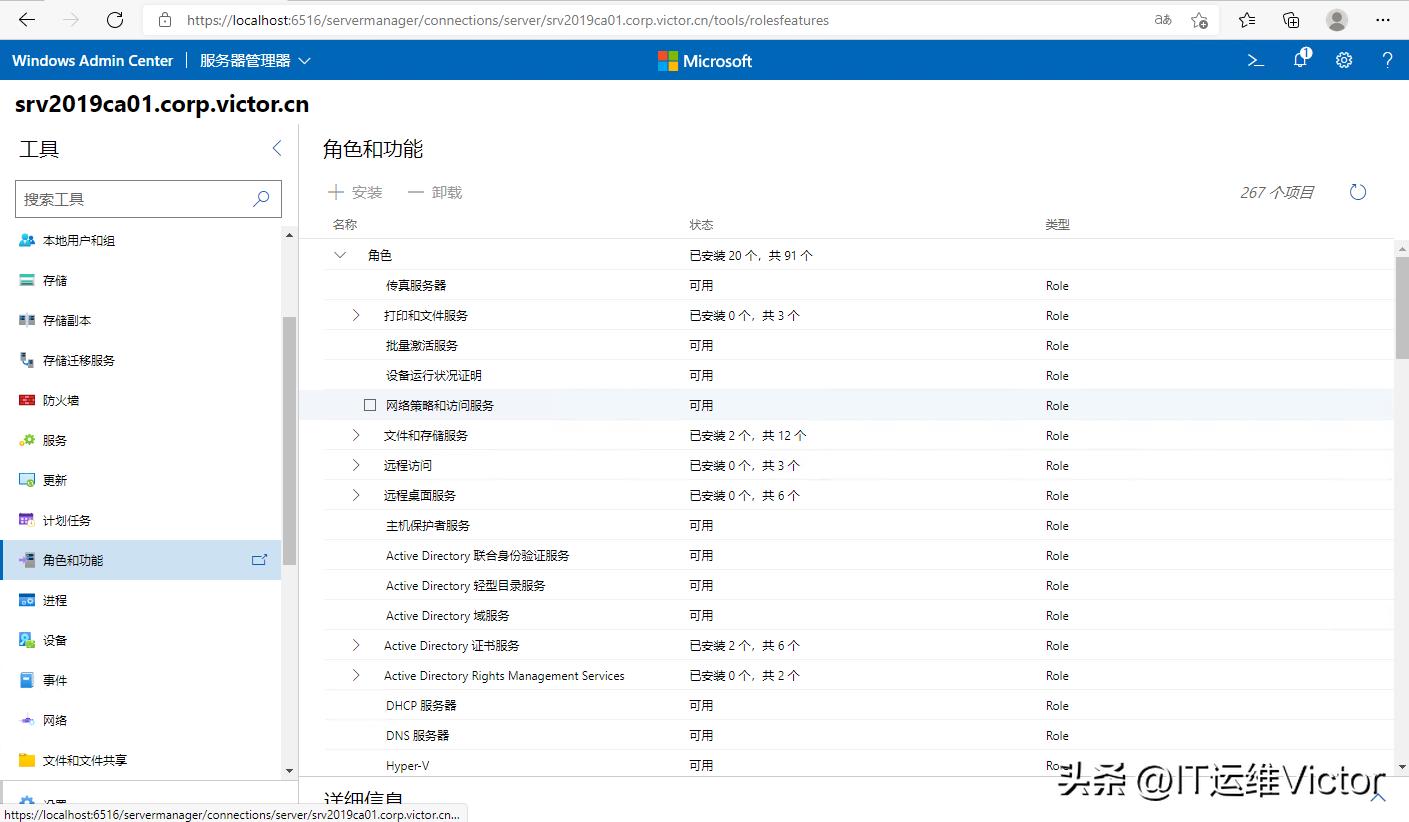This screenshot has height=822, width=1409.
Task: Open the PowerShell console icon in top bar
Action: pos(1255,60)
